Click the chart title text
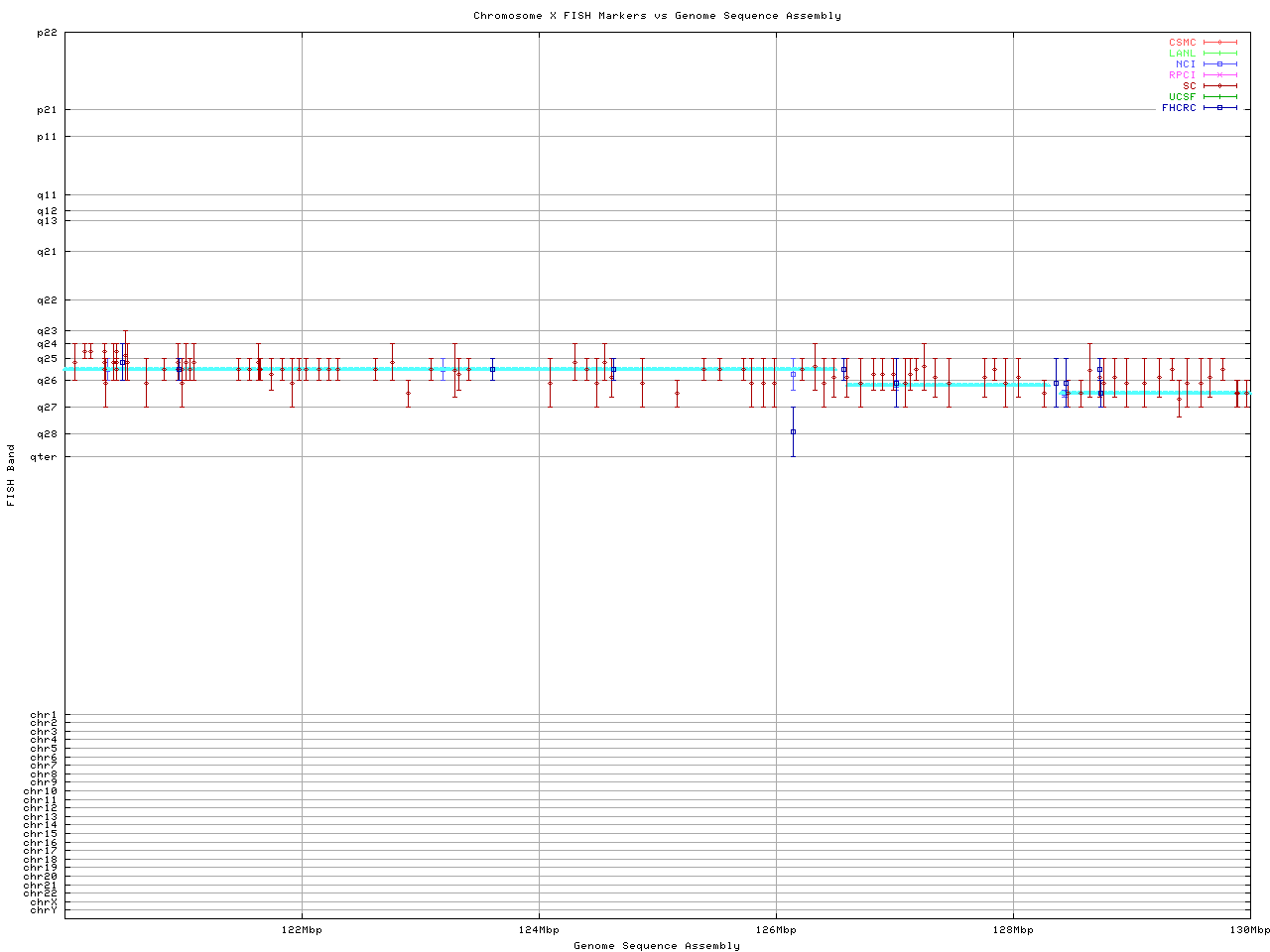The width and height of the screenshot is (1270, 952). tap(657, 16)
